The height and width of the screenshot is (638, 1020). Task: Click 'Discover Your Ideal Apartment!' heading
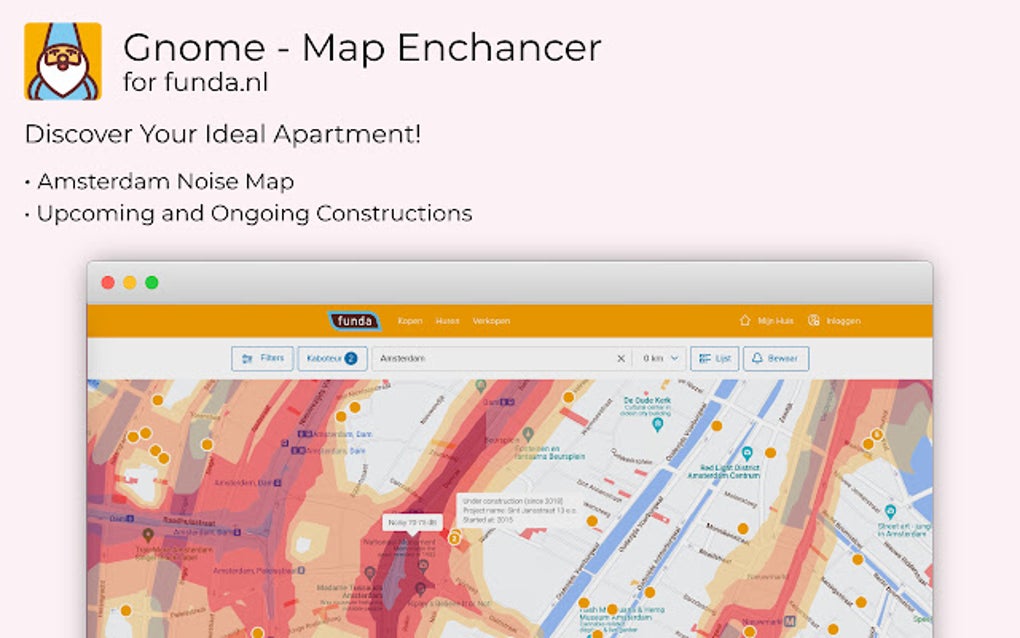pos(222,134)
